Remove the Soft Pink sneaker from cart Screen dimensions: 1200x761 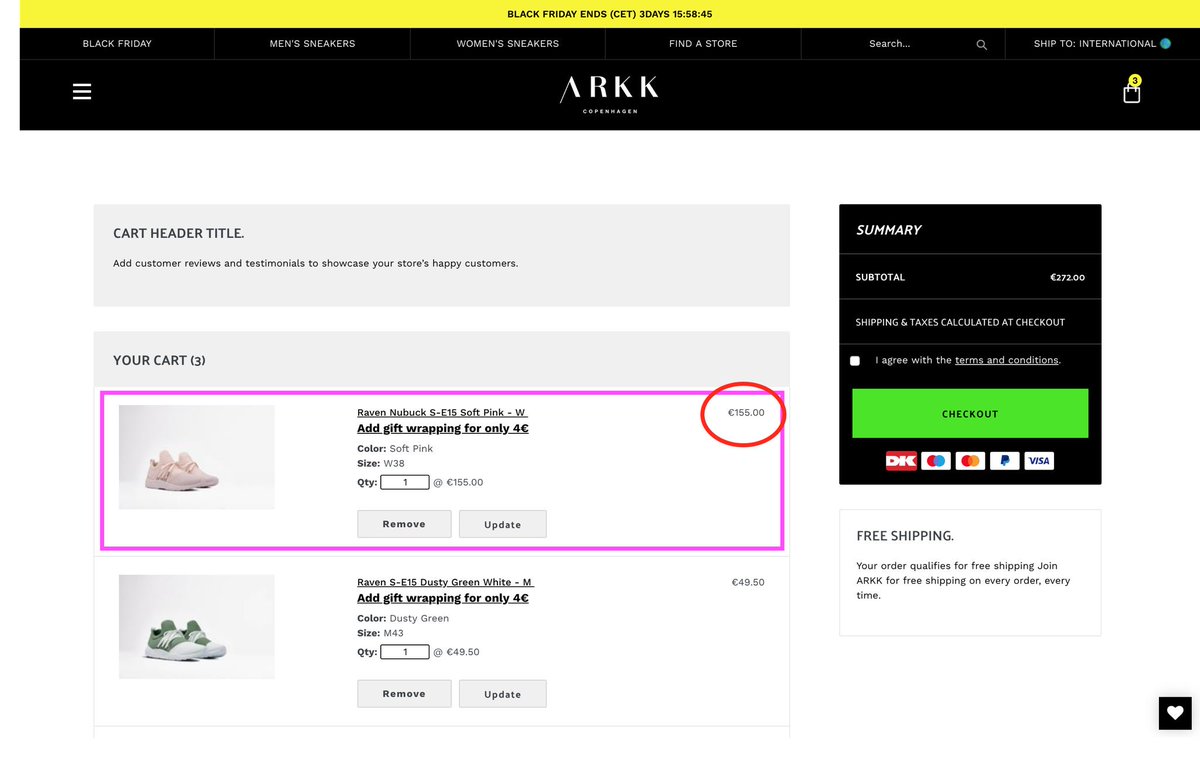coord(404,524)
